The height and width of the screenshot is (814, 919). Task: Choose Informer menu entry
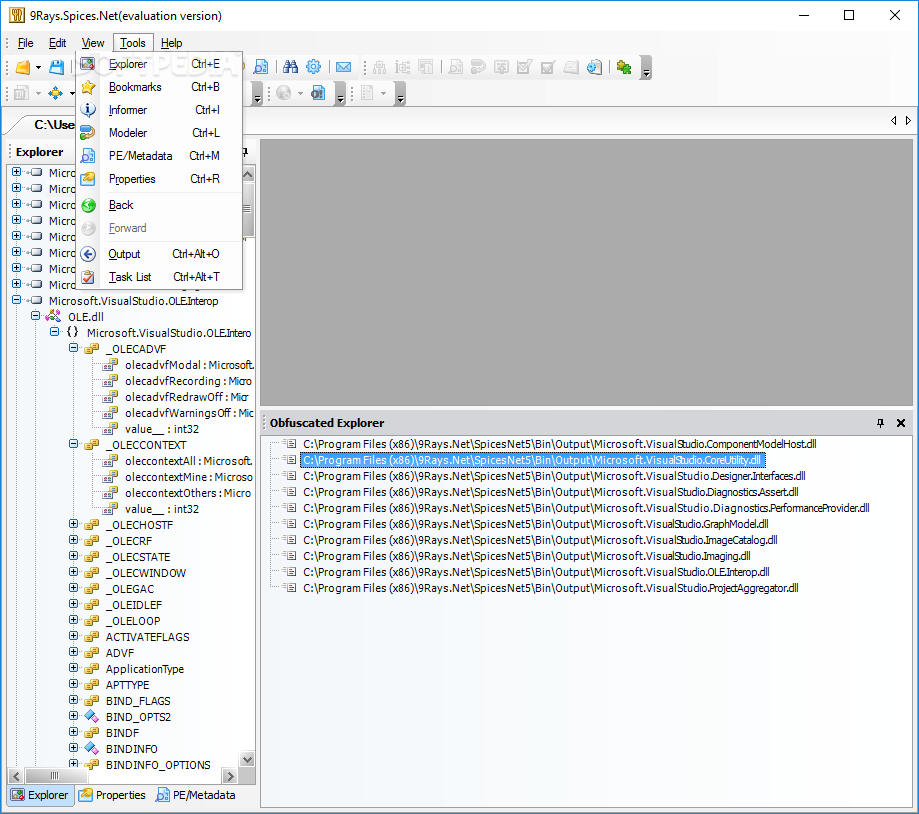[x=159, y=110]
